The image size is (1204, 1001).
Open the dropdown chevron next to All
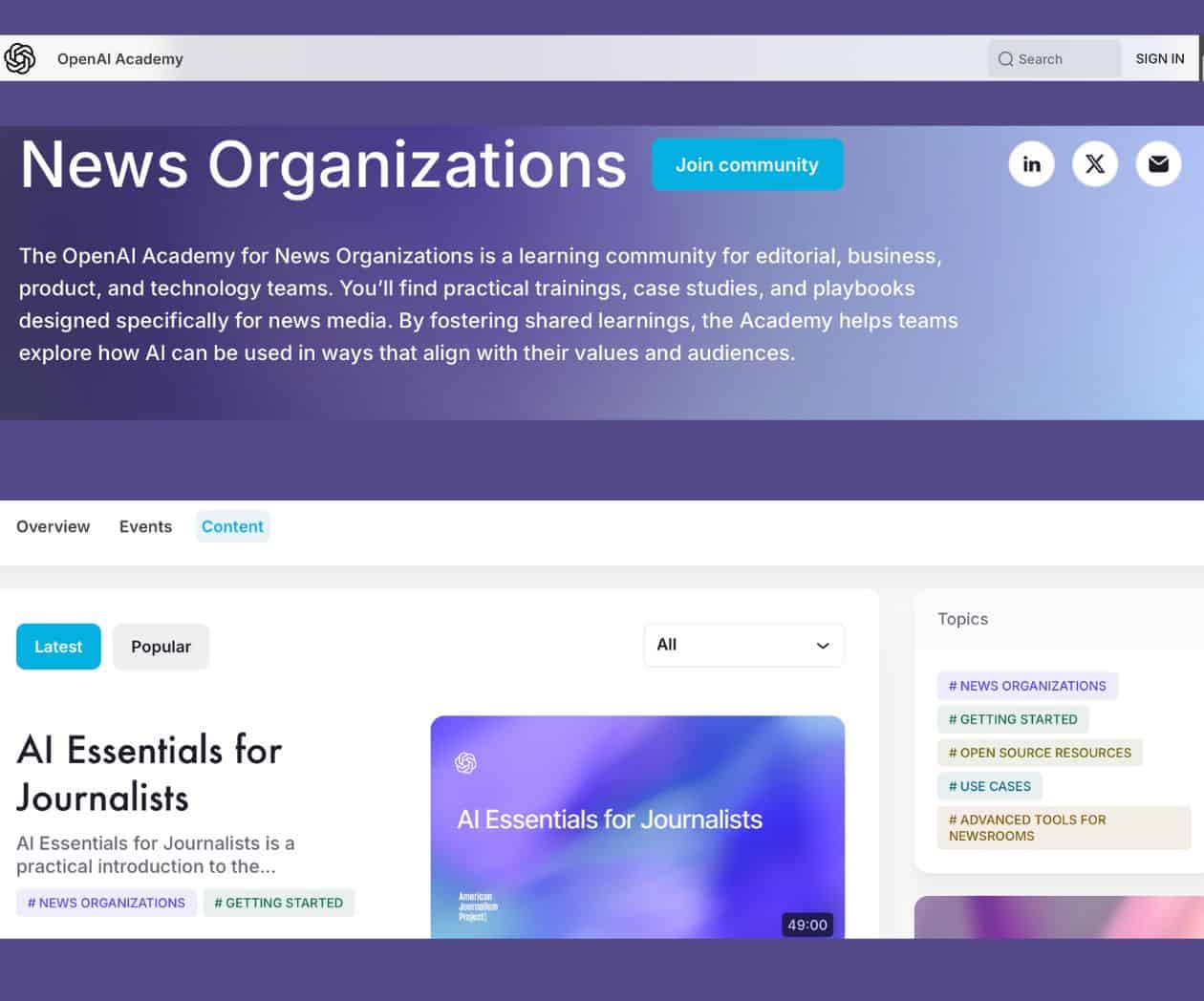[821, 645]
